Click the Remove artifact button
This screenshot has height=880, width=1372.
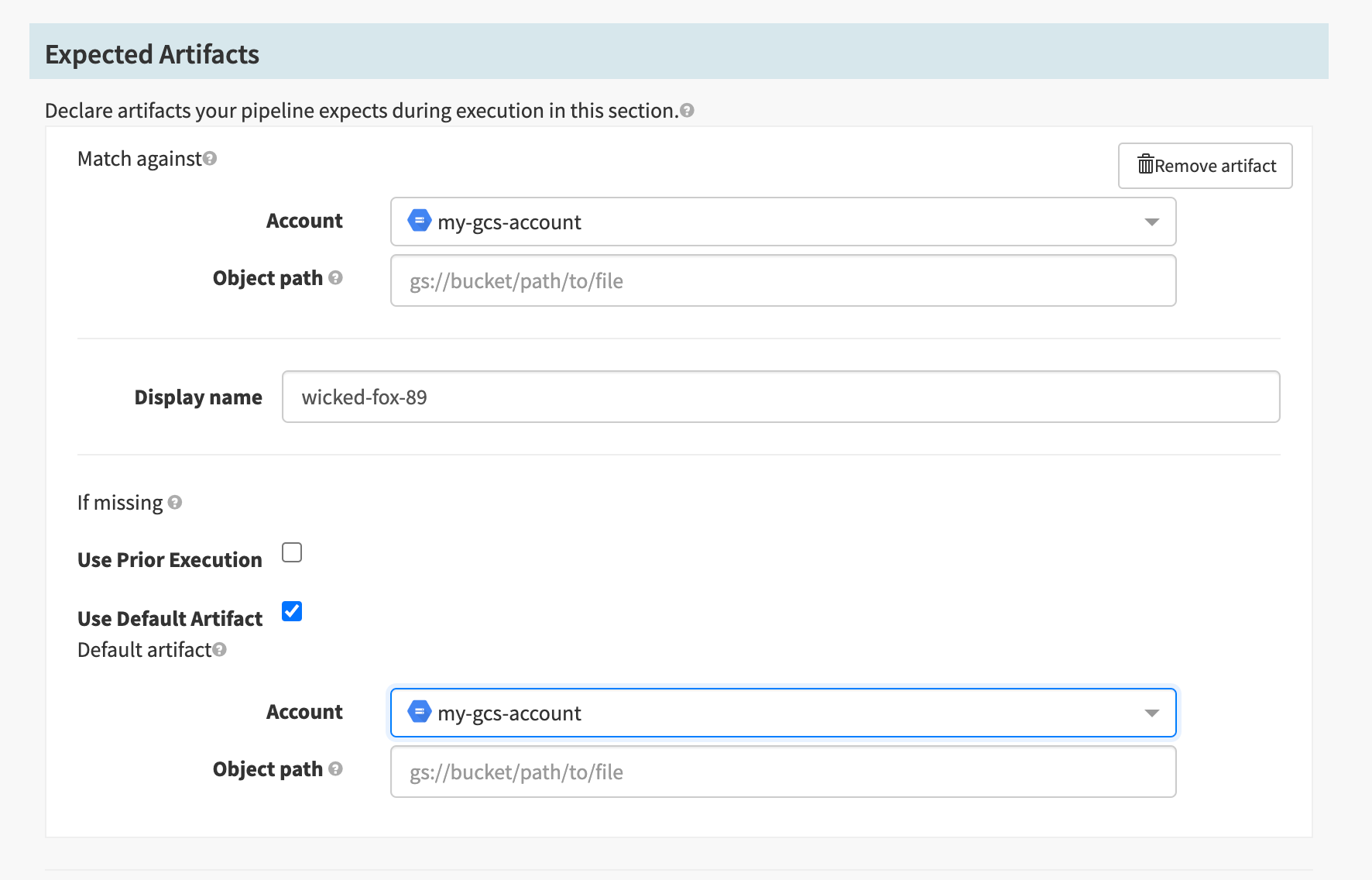(x=1205, y=165)
